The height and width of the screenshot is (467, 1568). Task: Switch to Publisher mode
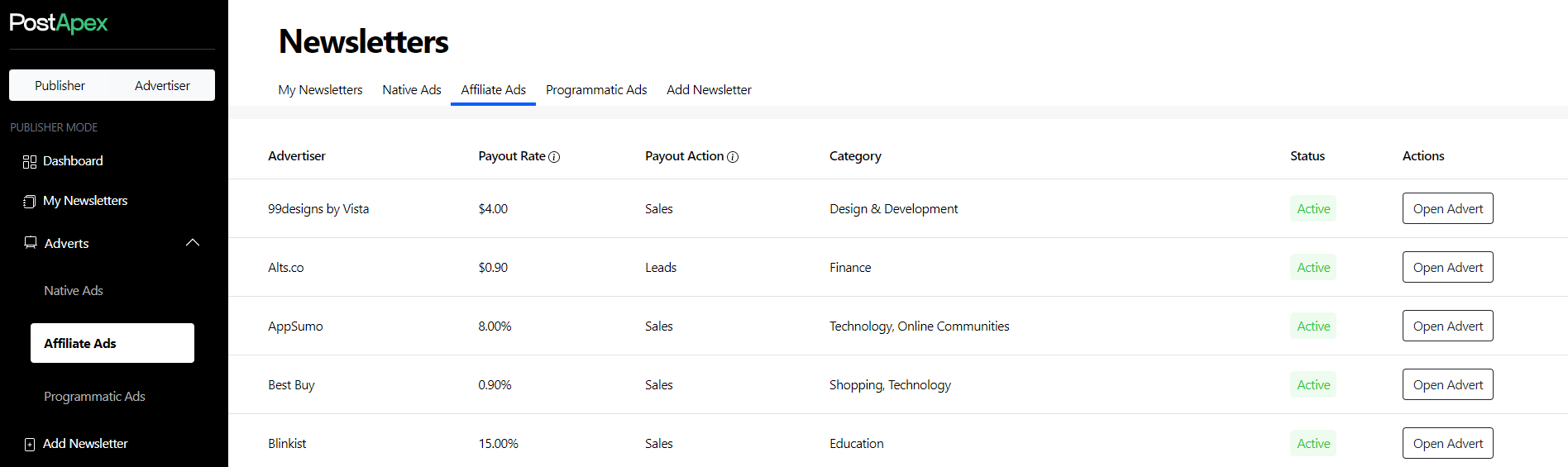tap(60, 85)
